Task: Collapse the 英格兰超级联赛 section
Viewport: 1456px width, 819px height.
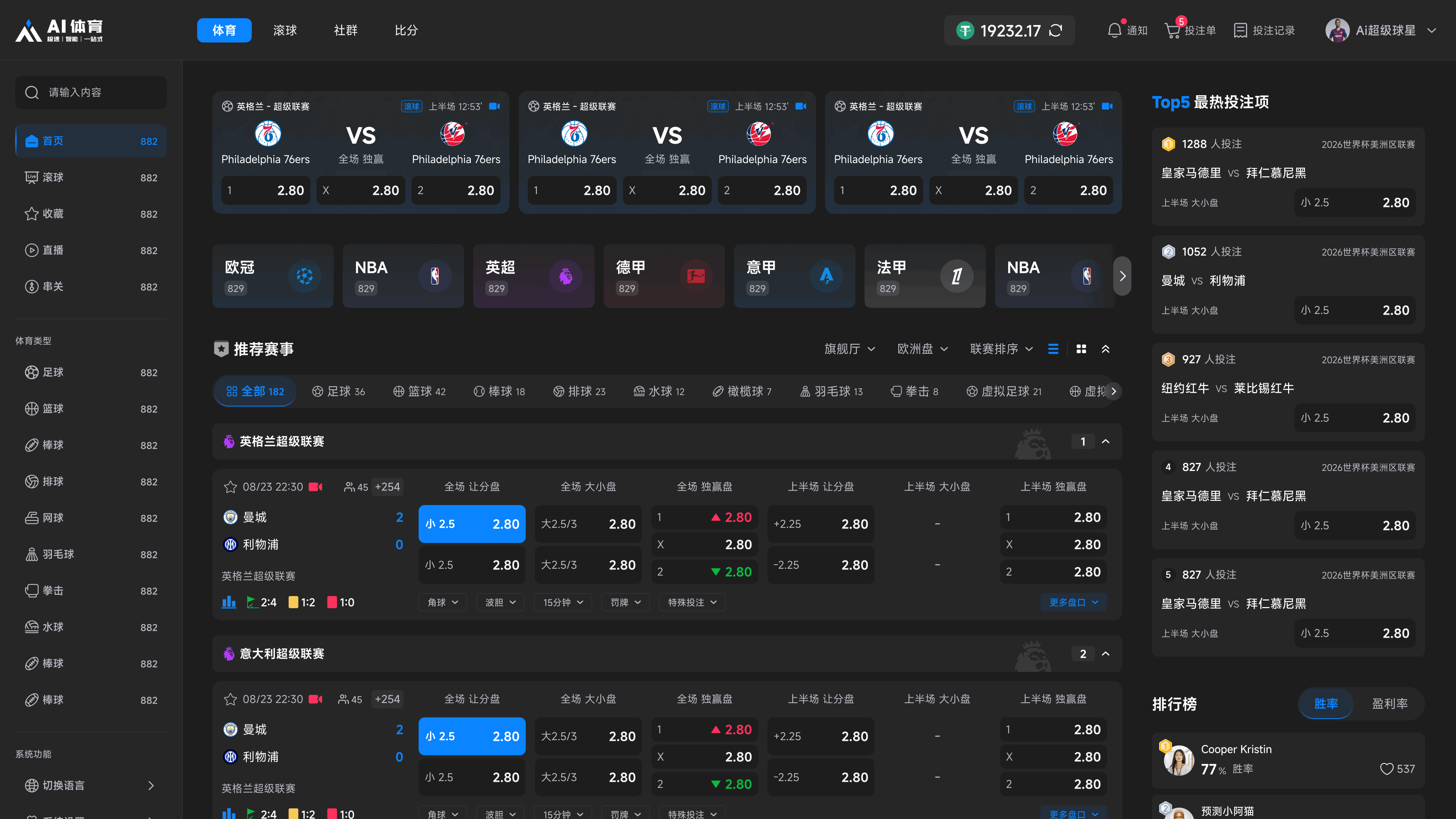Action: click(1106, 441)
